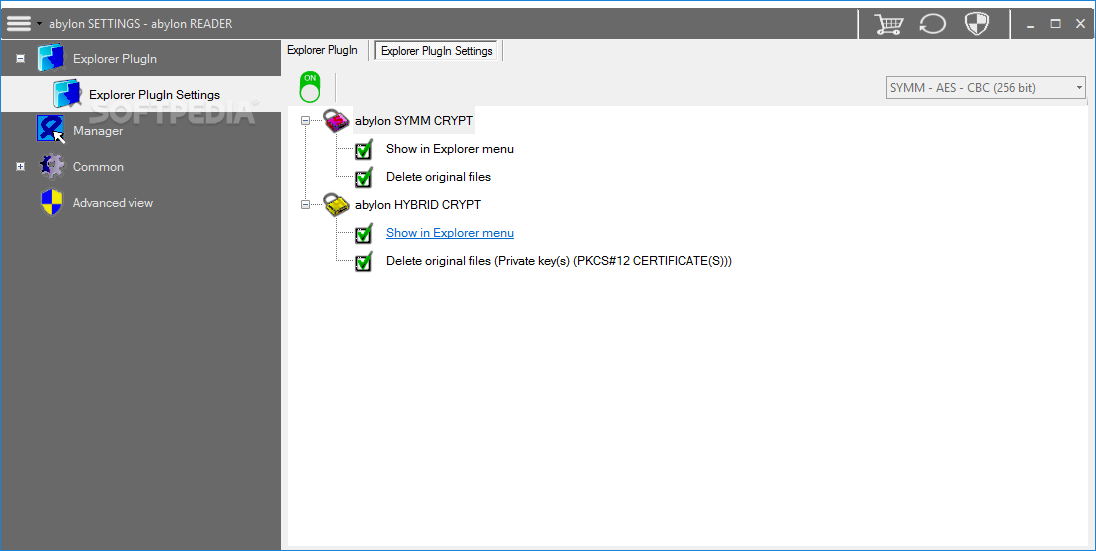Image resolution: width=1096 pixels, height=551 pixels.
Task: Click the yellow HYBRID CRYPT padlock icon
Action: 336,204
